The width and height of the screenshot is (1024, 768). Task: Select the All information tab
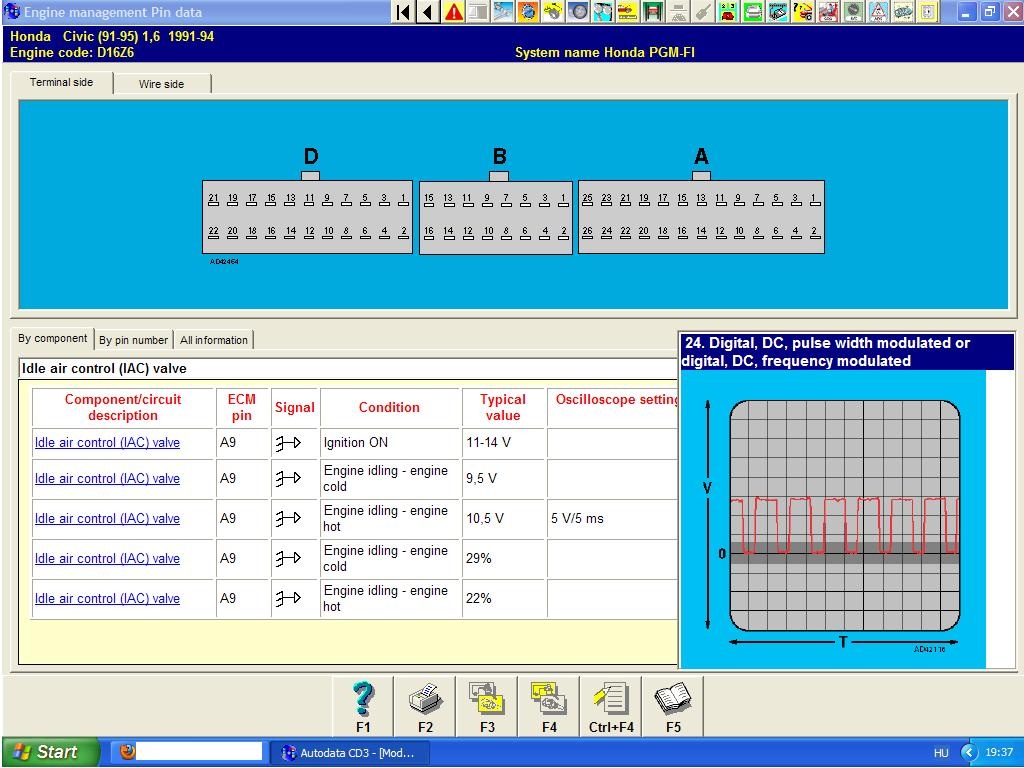coord(214,340)
